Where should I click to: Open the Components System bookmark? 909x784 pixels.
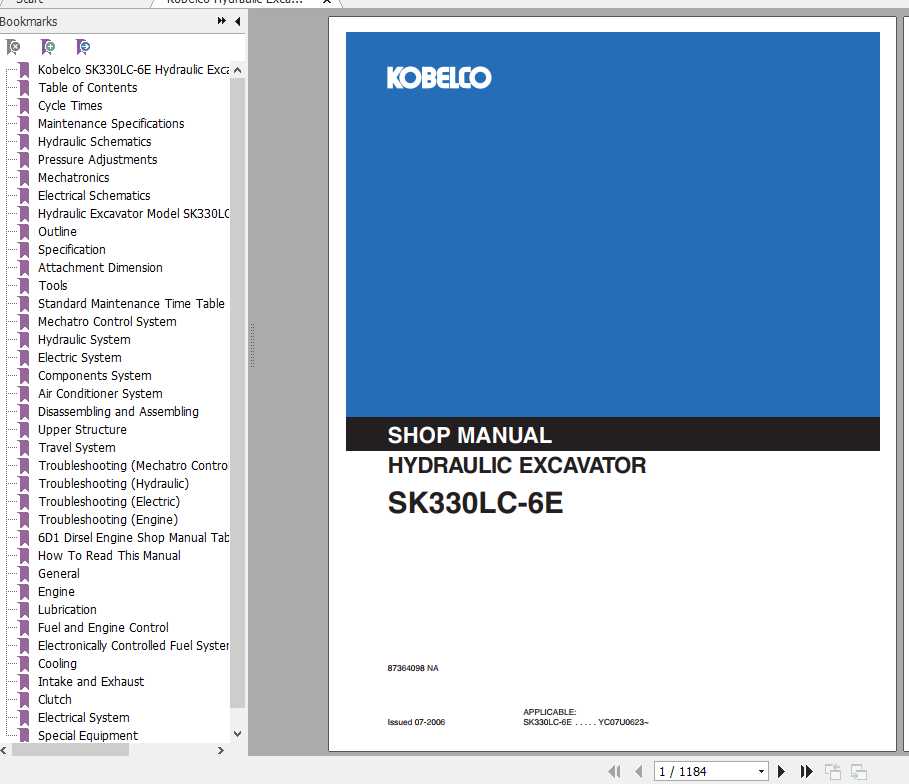pos(94,375)
